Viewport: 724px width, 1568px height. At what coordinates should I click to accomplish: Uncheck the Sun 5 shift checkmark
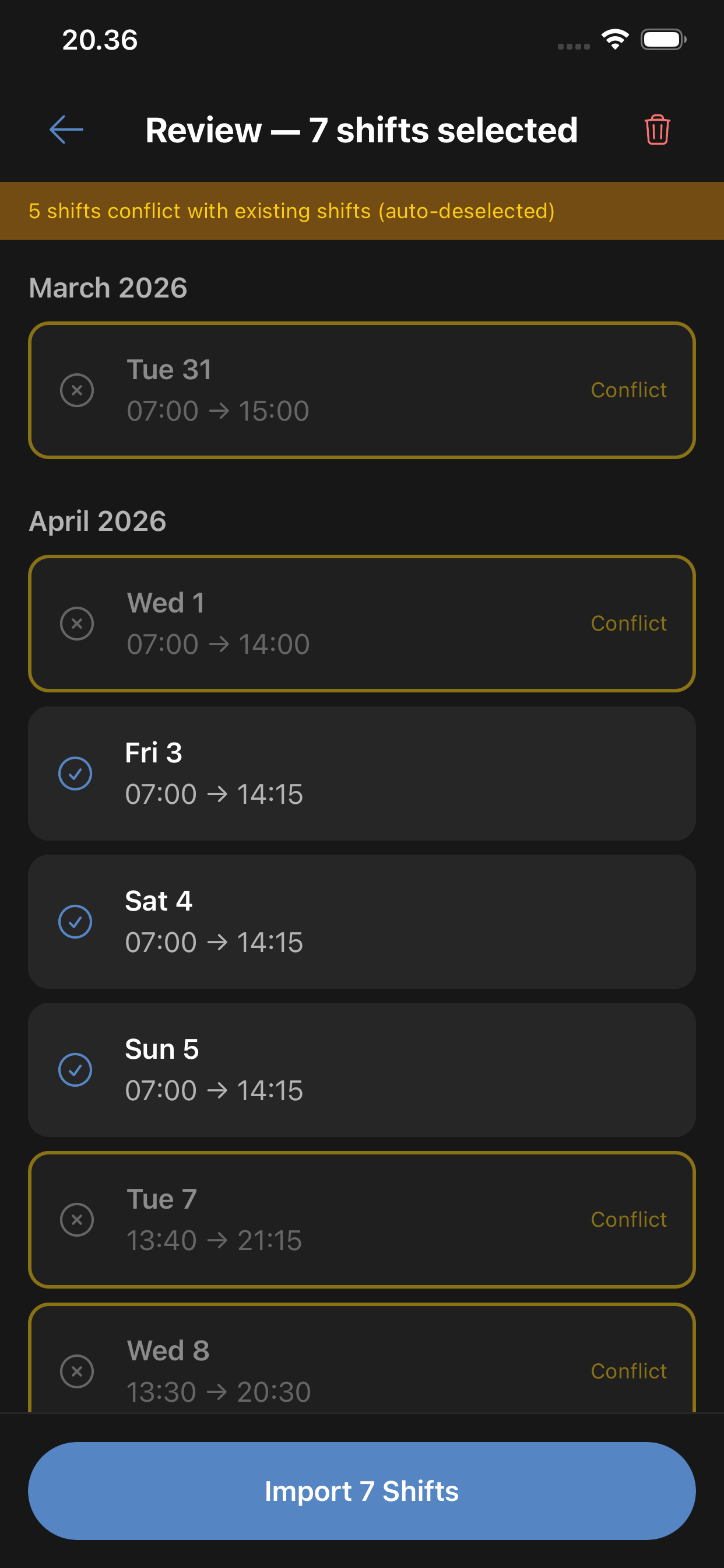click(75, 1070)
